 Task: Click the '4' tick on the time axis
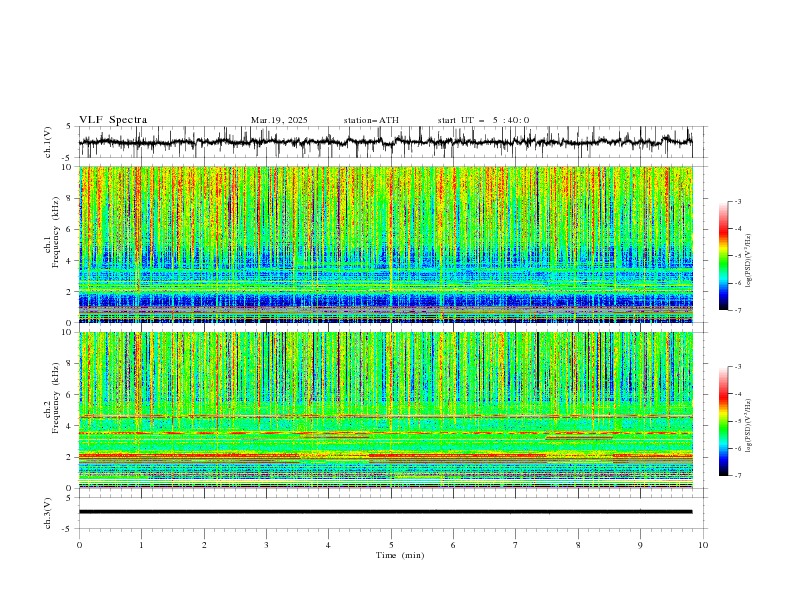(x=328, y=545)
